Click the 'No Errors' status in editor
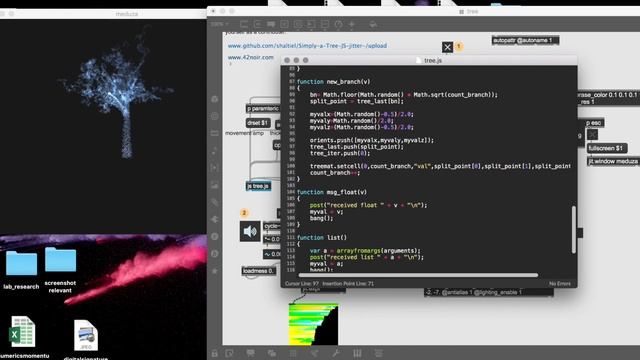This screenshot has width=640, height=360. point(560,284)
